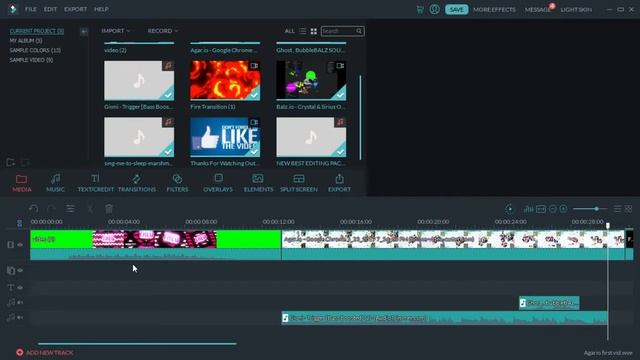The image size is (640, 360).
Task: Click the Save button
Action: (x=456, y=9)
